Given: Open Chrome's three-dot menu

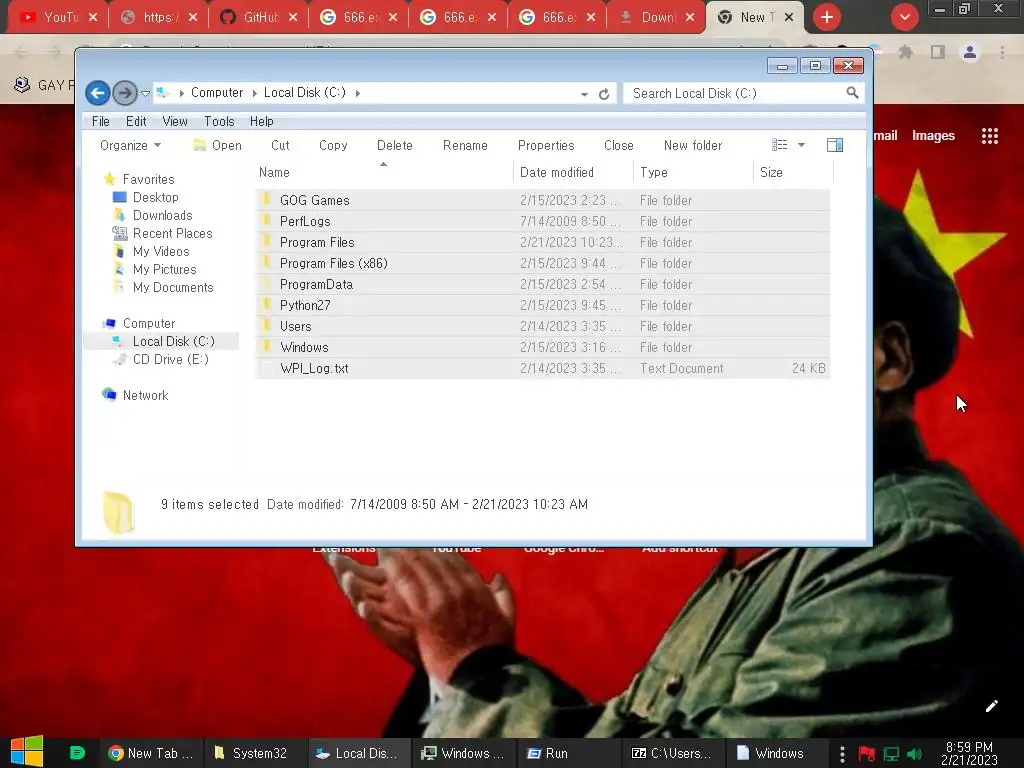Looking at the screenshot, I should (1002, 52).
